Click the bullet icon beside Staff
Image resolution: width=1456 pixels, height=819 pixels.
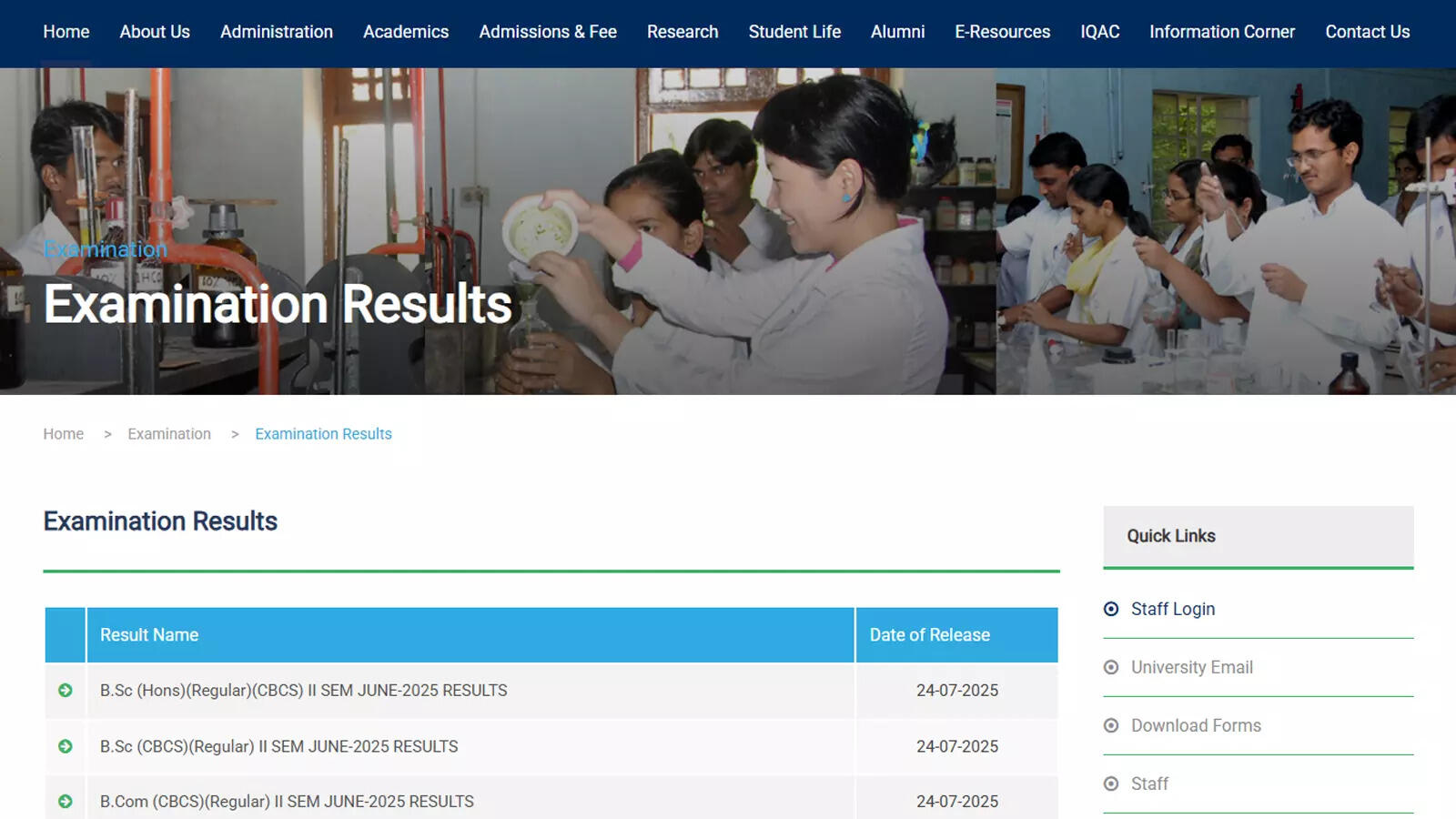click(1111, 784)
